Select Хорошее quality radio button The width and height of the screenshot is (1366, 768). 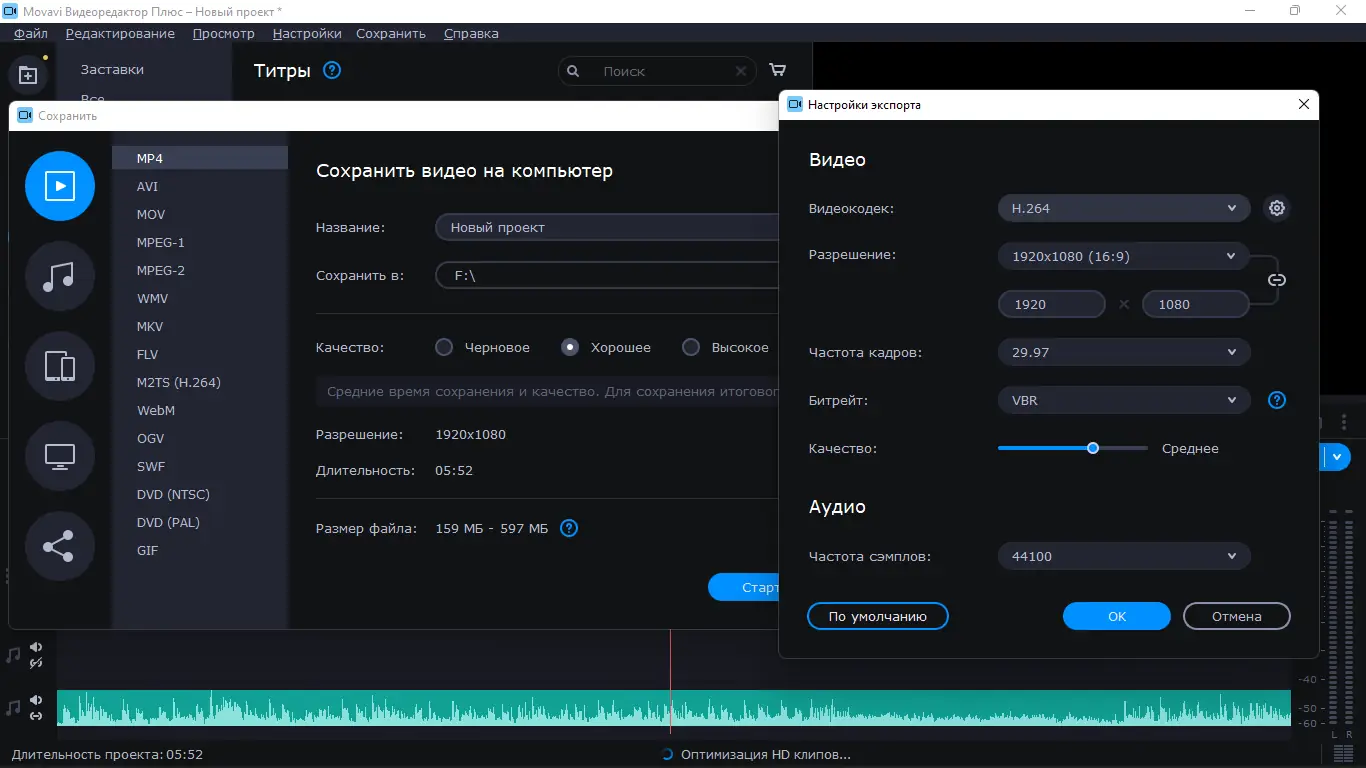click(x=570, y=347)
